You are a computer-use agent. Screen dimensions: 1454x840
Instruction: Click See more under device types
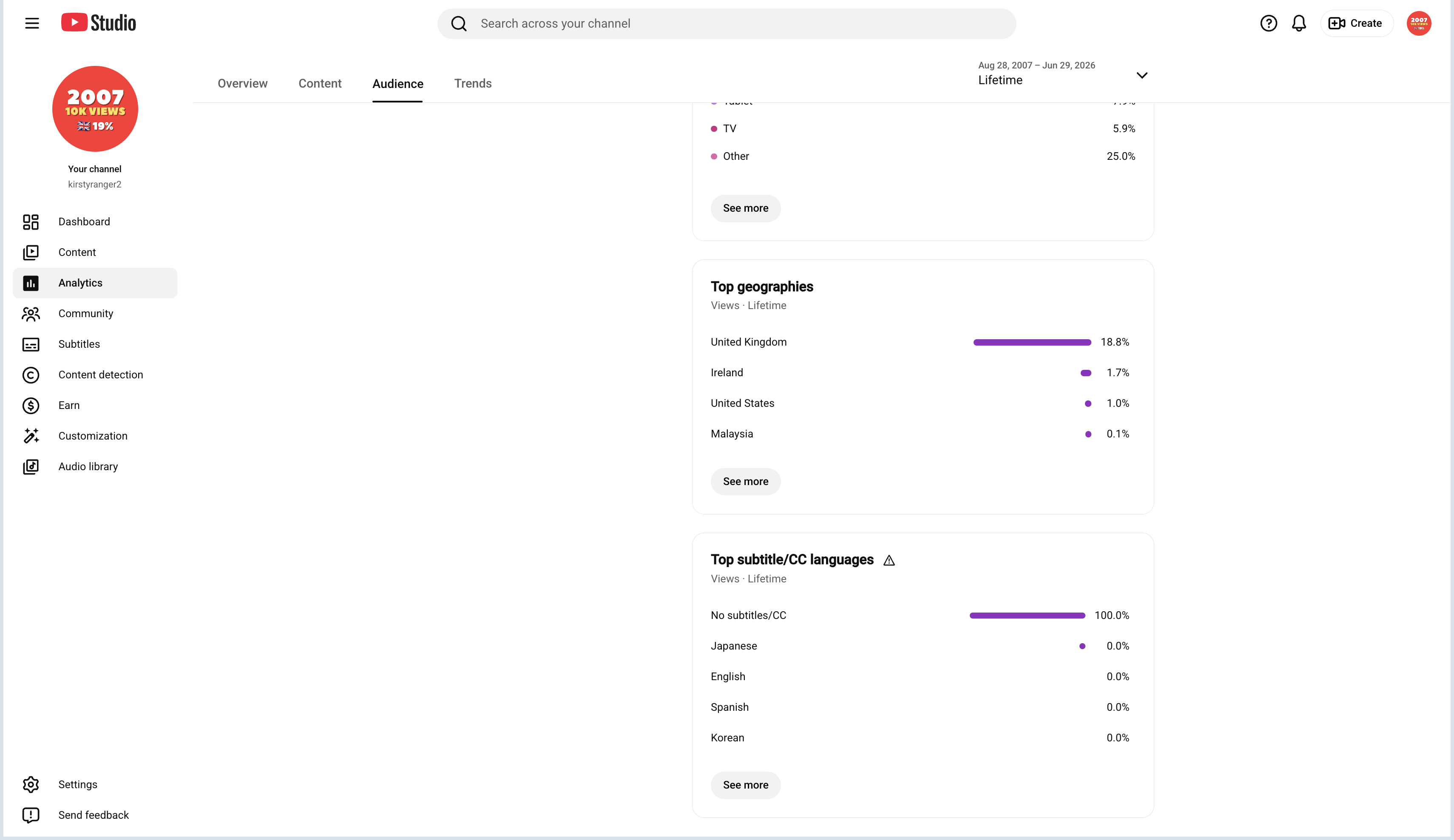[x=745, y=208]
